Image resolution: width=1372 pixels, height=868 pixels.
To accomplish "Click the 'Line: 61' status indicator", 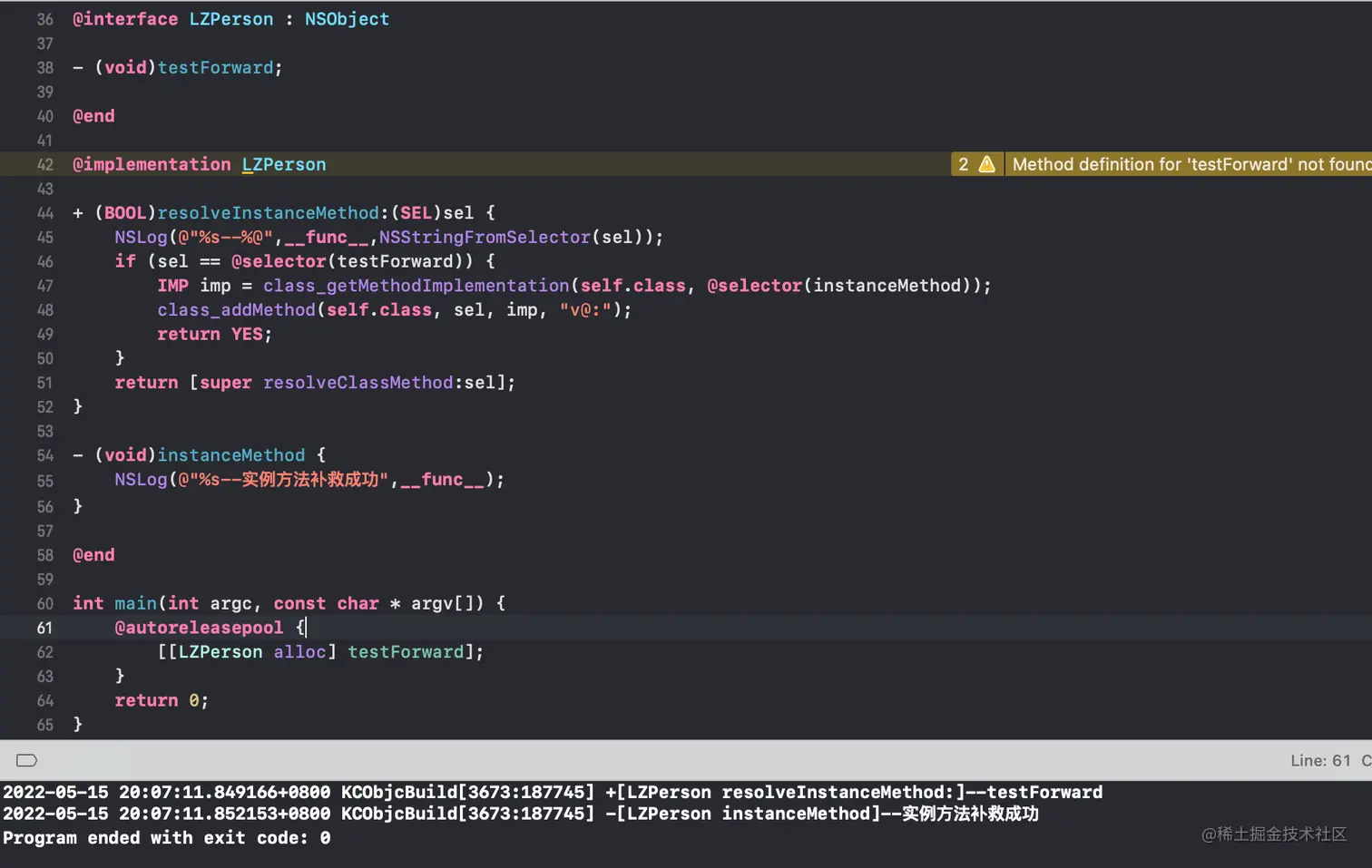I will pos(1320,760).
